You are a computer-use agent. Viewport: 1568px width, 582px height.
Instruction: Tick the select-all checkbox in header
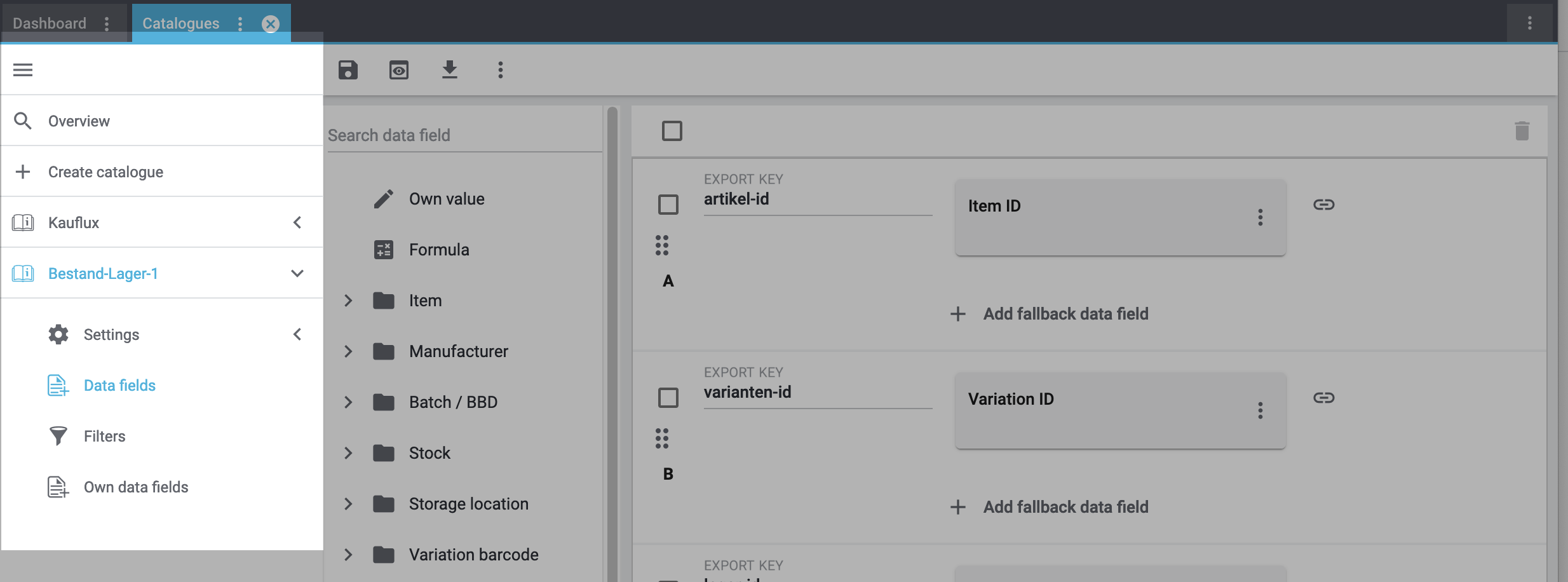[x=672, y=132]
